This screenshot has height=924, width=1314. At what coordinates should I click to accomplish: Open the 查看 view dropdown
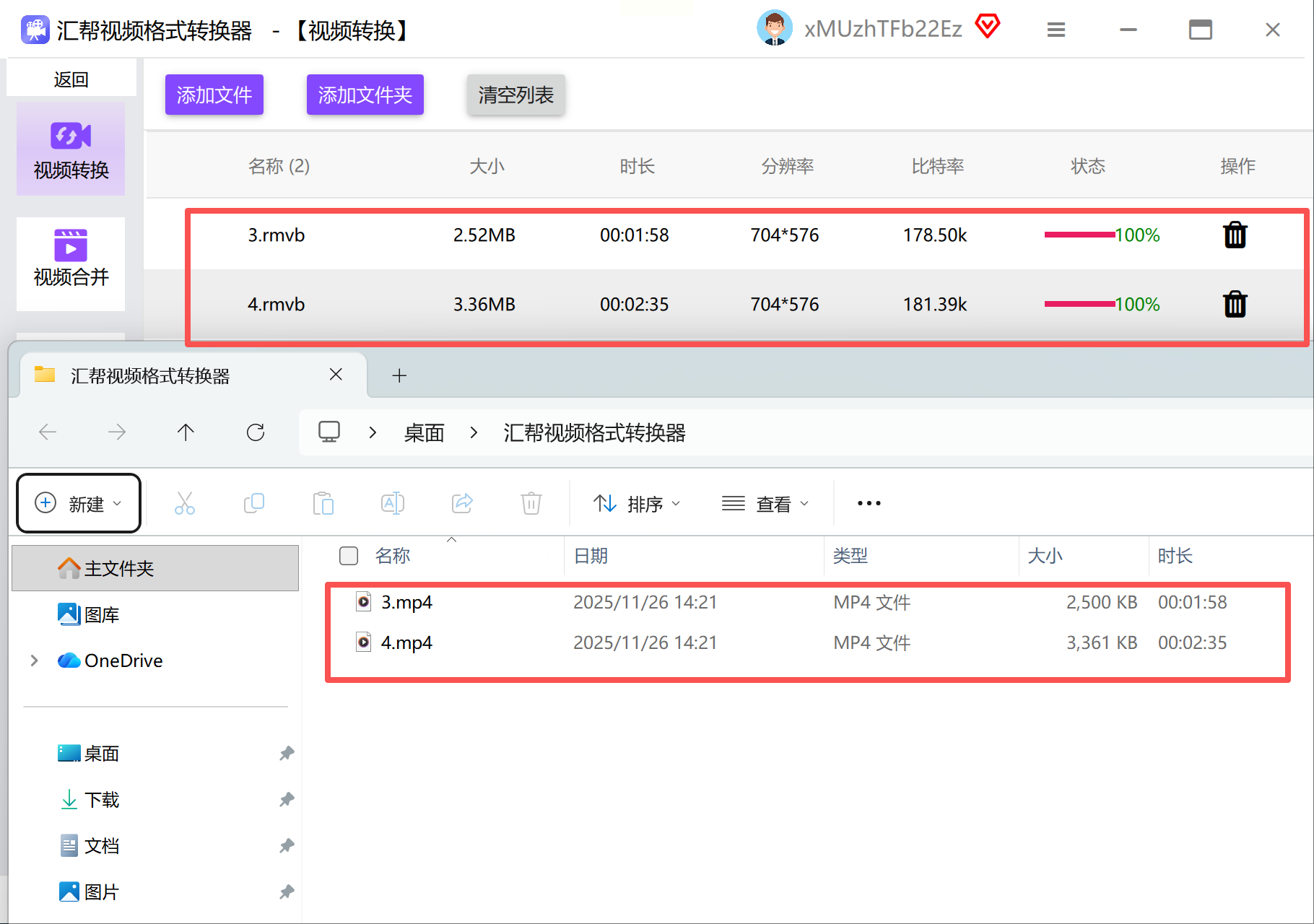pos(765,503)
